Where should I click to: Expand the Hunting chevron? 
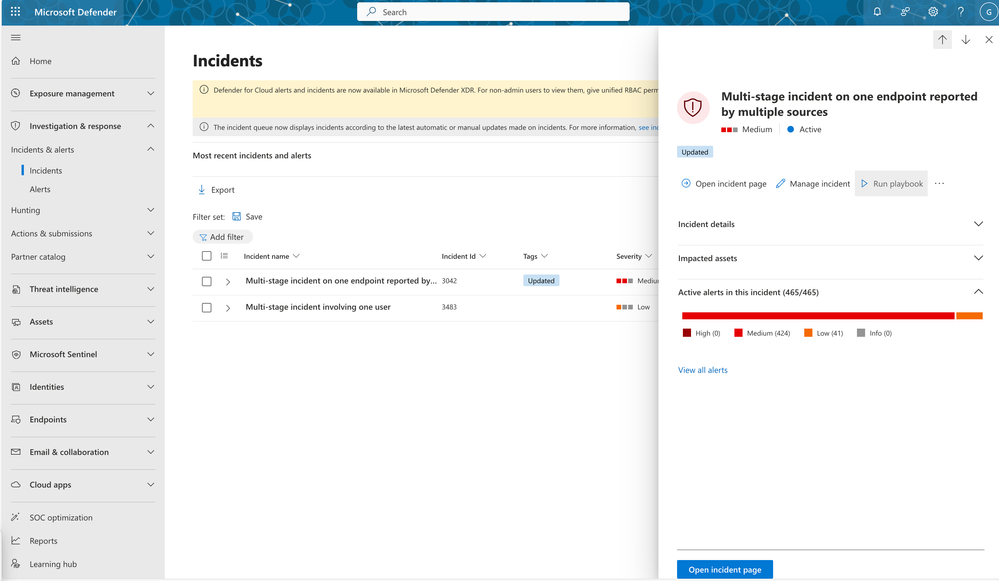pyautogui.click(x=150, y=210)
